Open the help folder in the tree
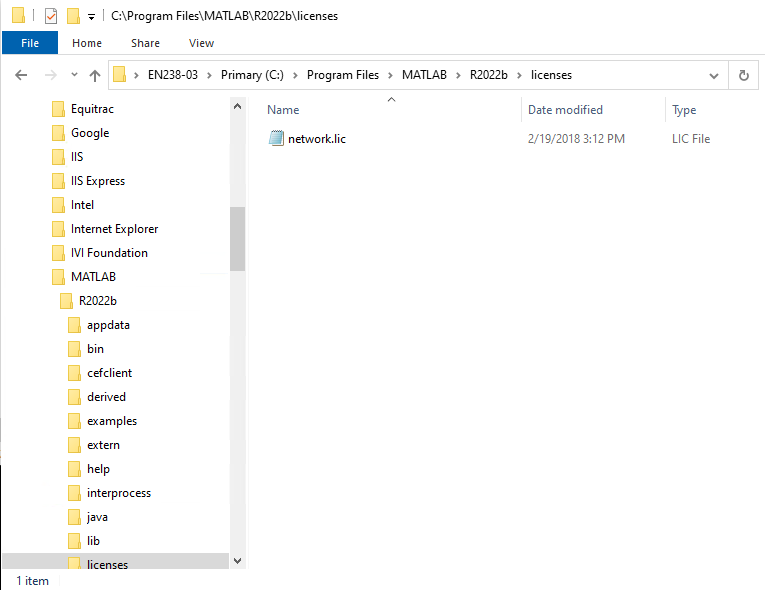The image size is (765, 590). (x=98, y=469)
